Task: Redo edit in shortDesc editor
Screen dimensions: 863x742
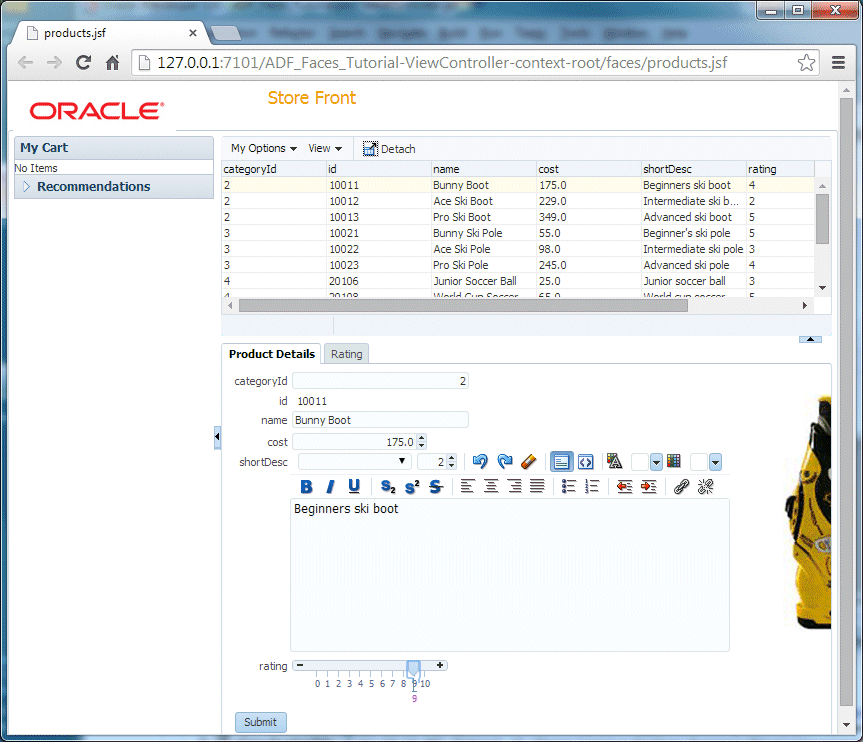Action: click(505, 461)
